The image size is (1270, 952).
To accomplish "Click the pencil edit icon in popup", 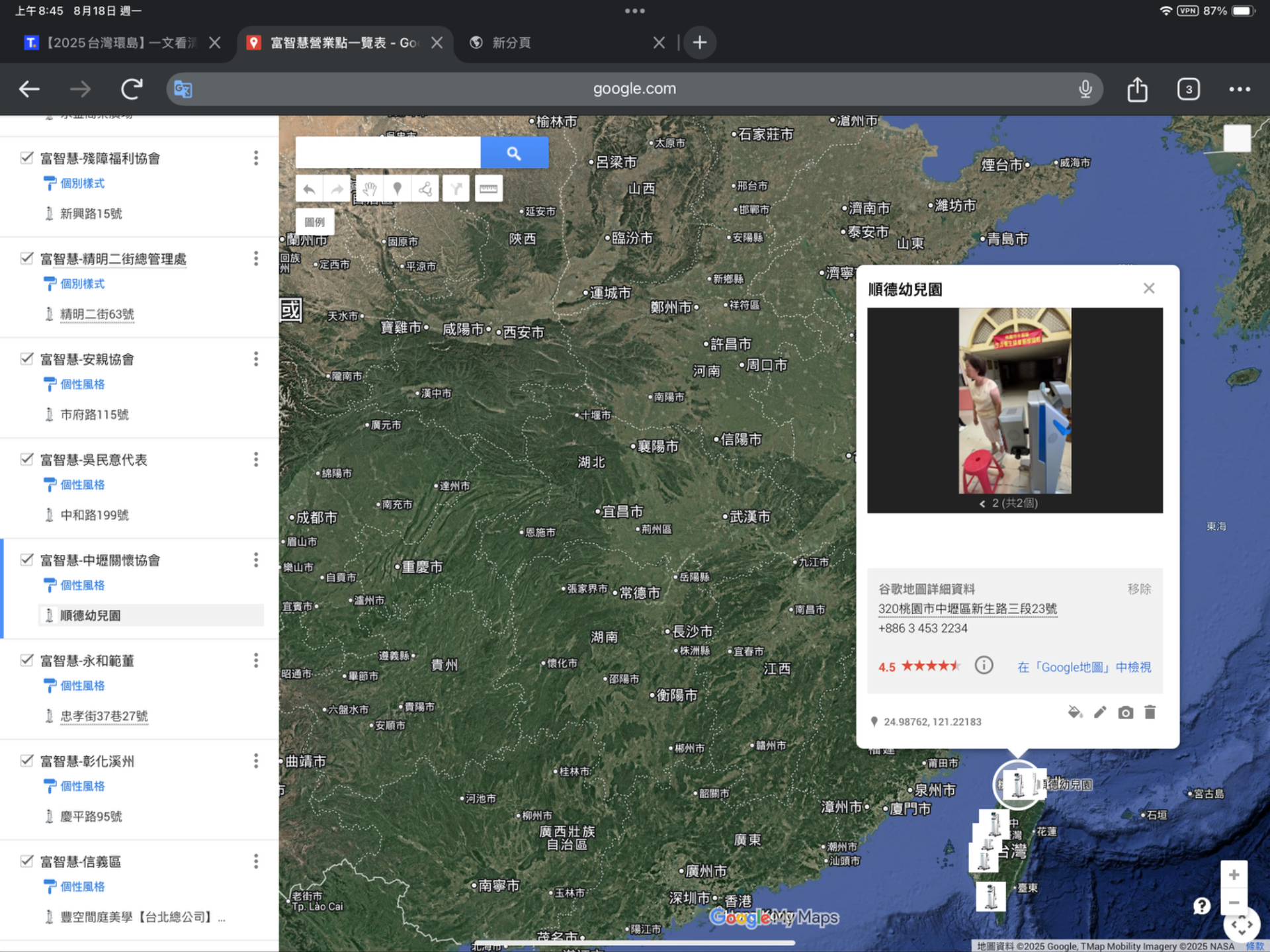I will 1100,713.
